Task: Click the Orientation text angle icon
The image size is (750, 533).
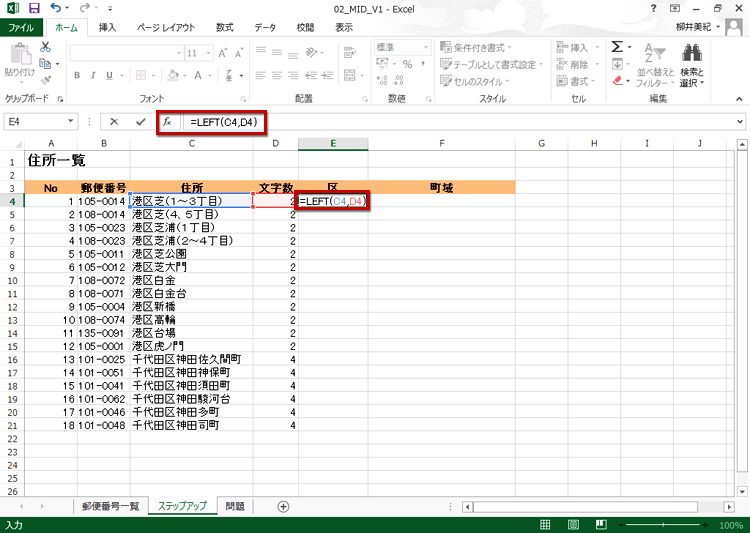Action: coord(312,52)
